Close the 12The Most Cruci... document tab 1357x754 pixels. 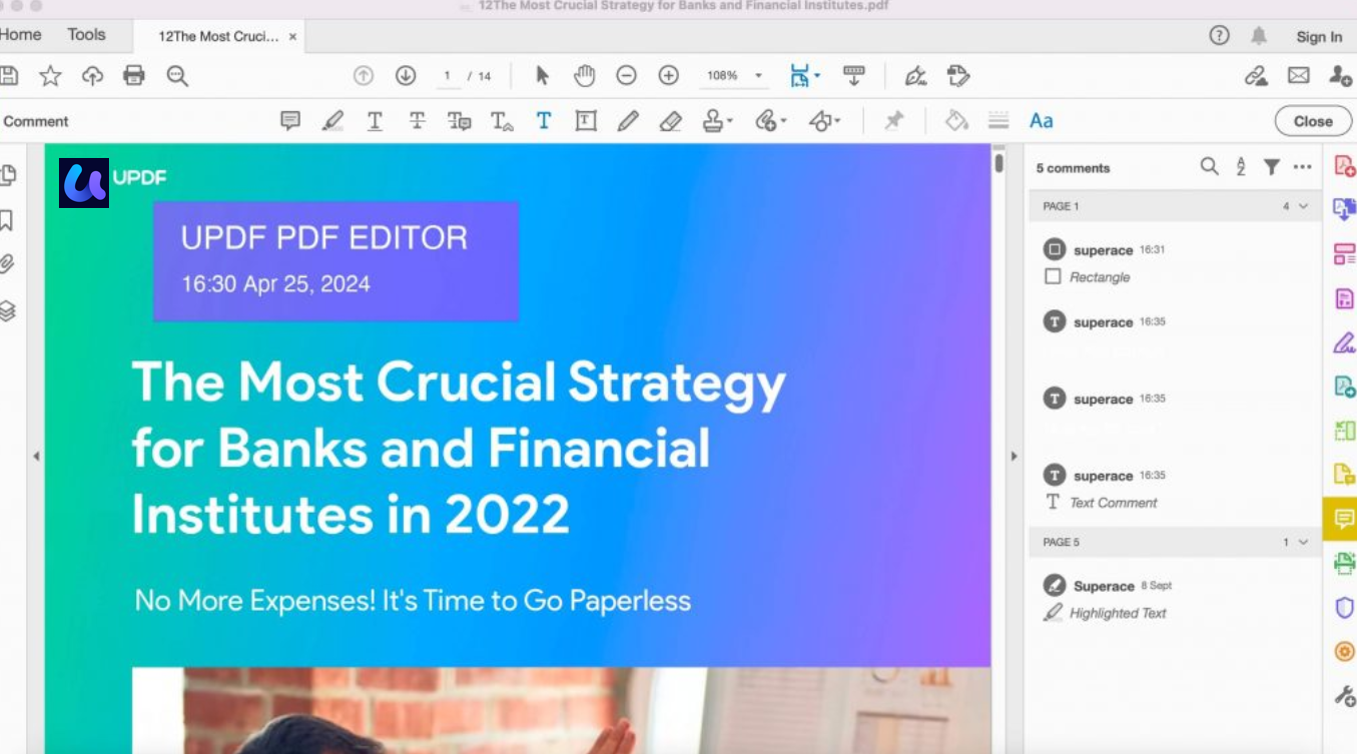point(293,37)
